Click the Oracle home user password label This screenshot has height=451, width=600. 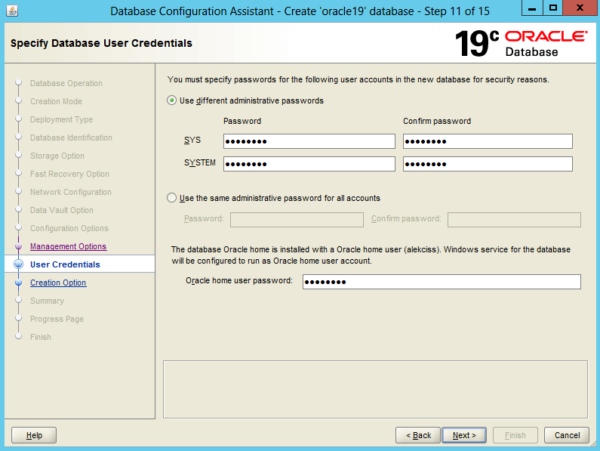click(x=239, y=281)
